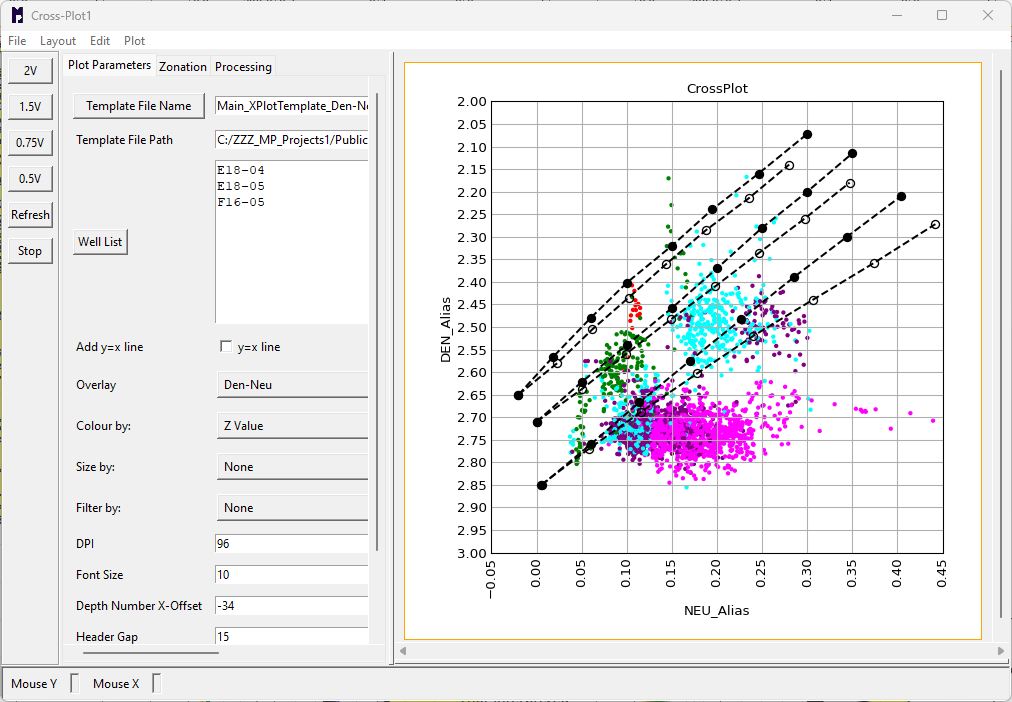Click the Well List button
The image size is (1012, 702).
click(x=100, y=242)
